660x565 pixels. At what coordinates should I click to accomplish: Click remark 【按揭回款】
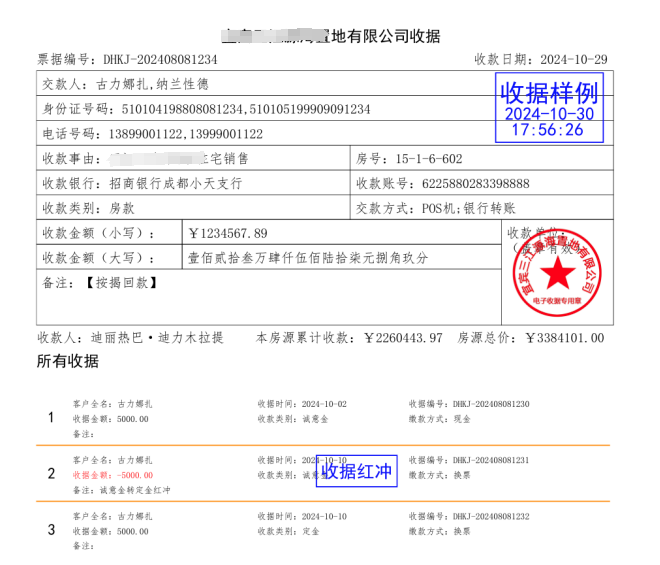coord(122,283)
